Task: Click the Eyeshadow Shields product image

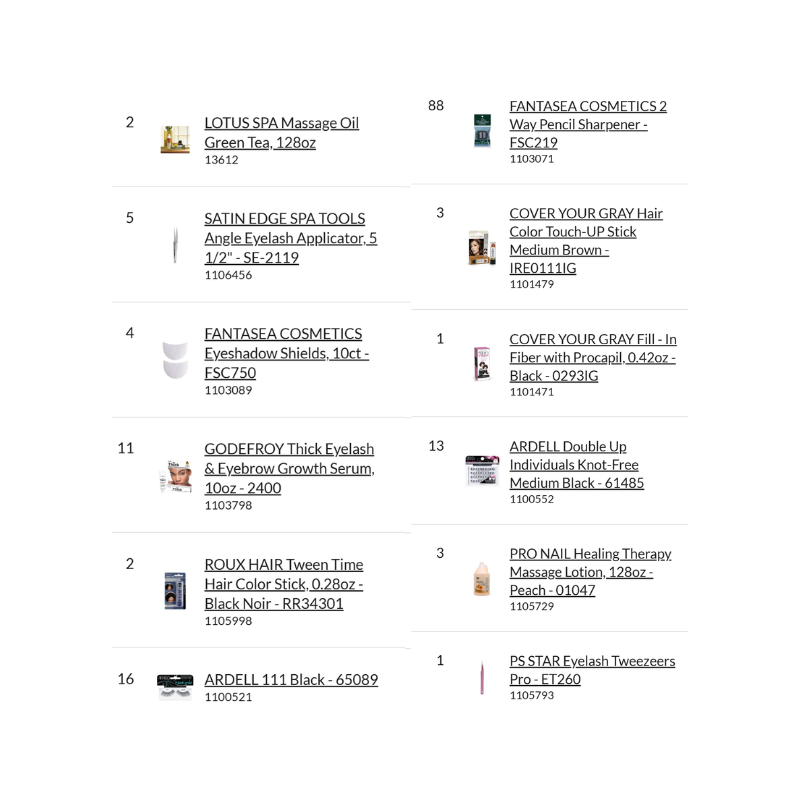Action: click(175, 360)
